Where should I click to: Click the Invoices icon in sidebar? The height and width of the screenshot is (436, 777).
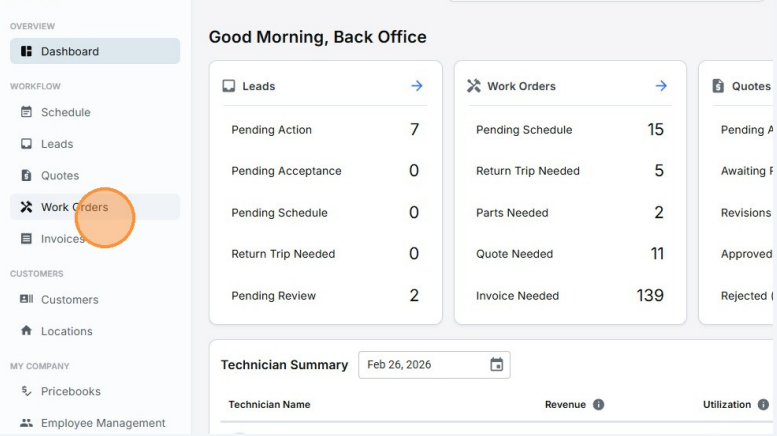(26, 239)
